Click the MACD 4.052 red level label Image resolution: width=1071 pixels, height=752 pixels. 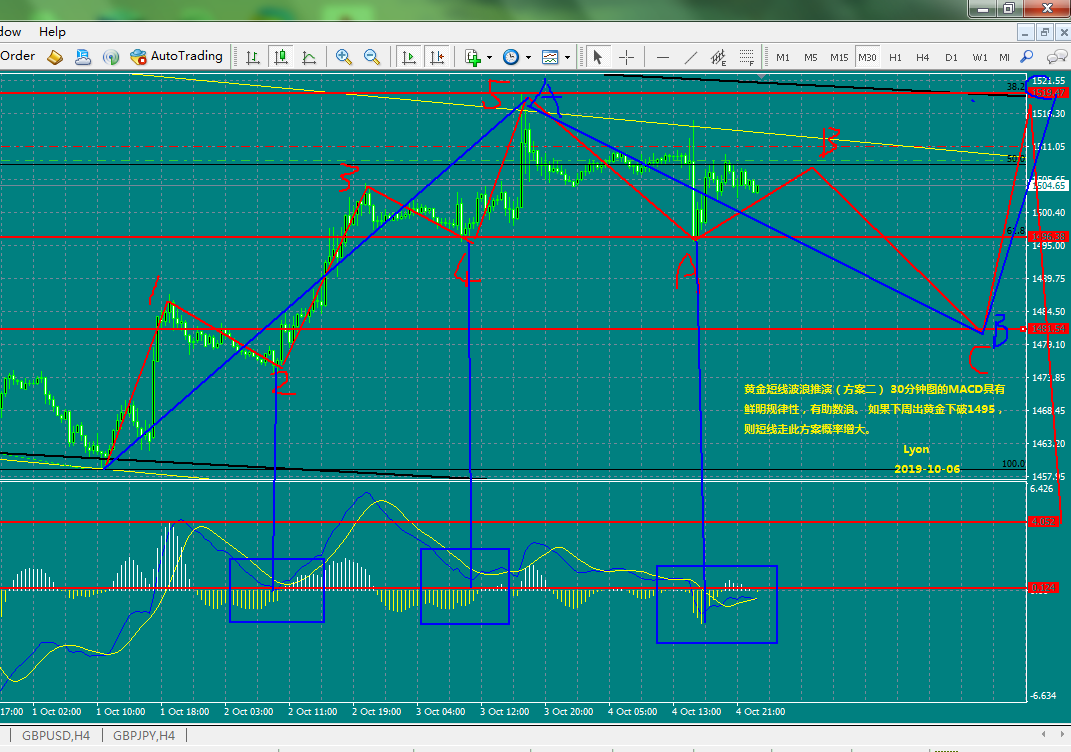tap(1043, 521)
